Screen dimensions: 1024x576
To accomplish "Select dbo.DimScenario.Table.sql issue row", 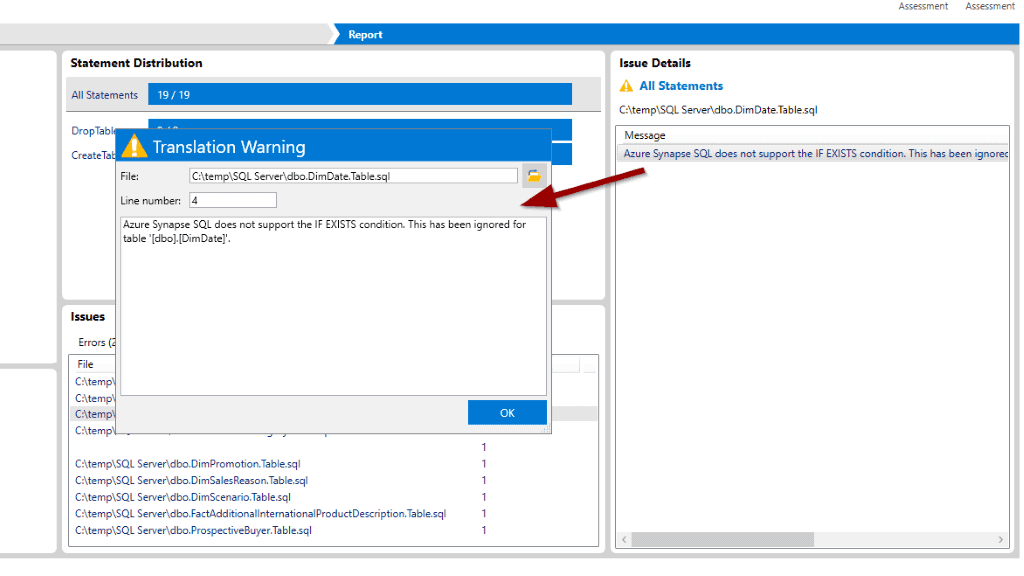I will click(x=333, y=497).
